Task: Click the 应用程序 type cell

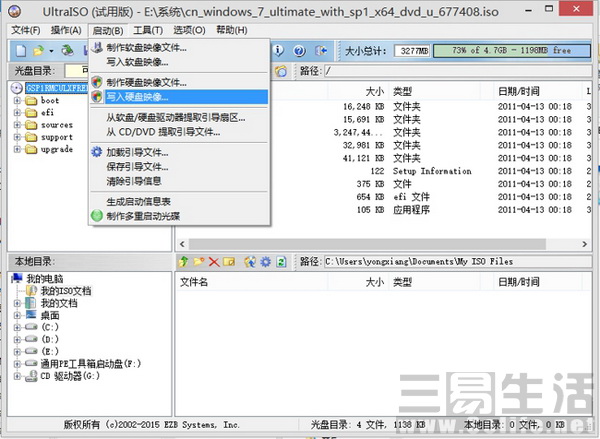Action: [x=412, y=210]
